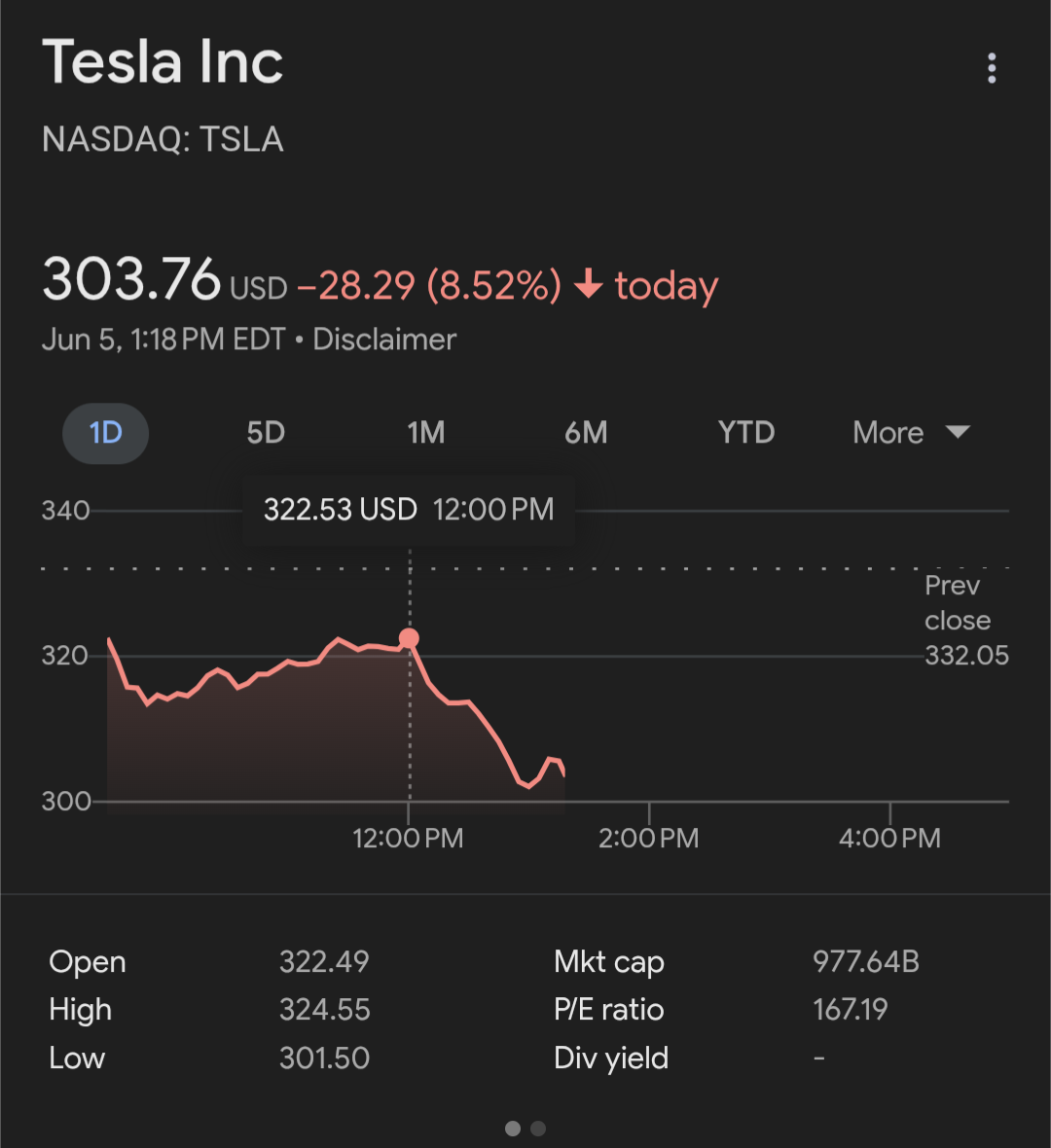Click the 322.53 USD chart tooltip

[x=409, y=510]
